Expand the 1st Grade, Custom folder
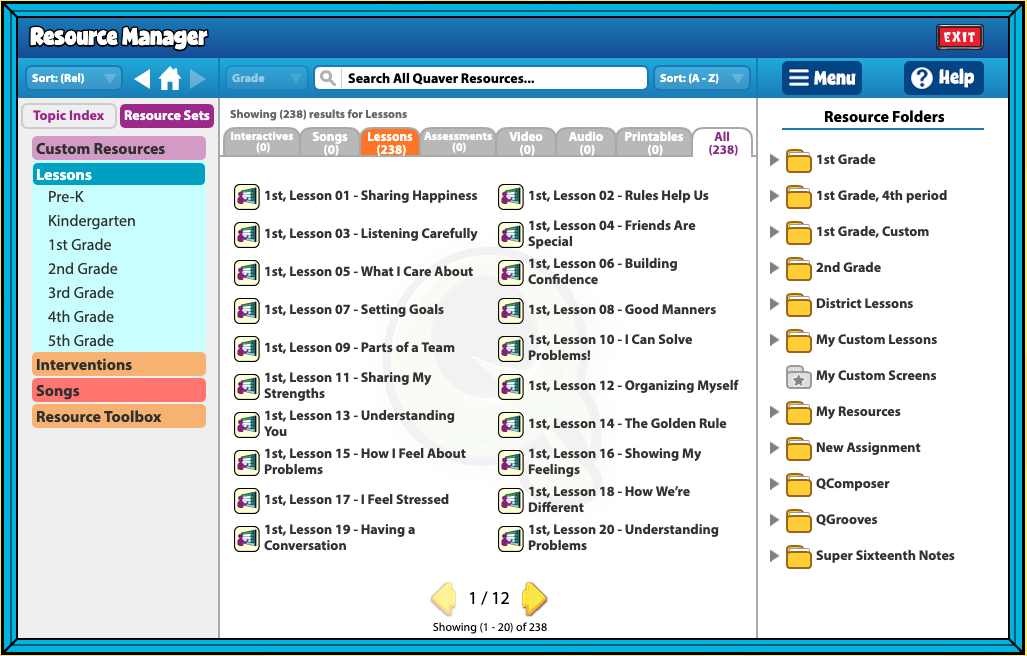The width and height of the screenshot is (1027, 656). click(774, 232)
